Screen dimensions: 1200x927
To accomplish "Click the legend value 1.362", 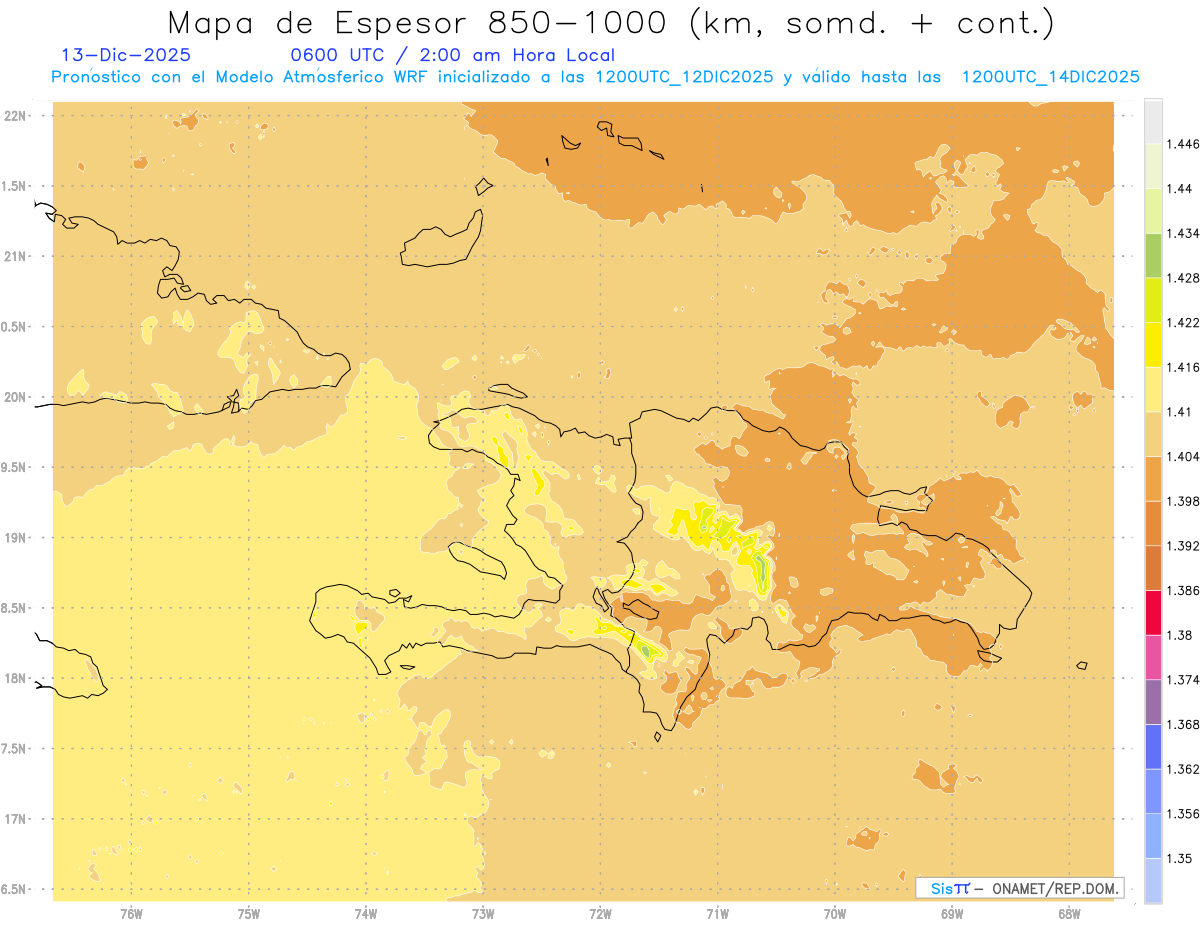I will [1184, 769].
